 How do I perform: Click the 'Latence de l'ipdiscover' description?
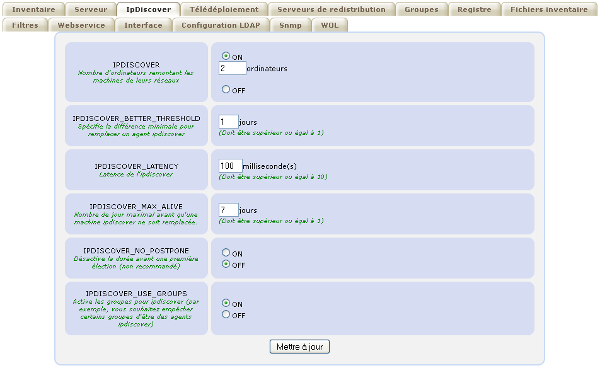[x=136, y=174]
